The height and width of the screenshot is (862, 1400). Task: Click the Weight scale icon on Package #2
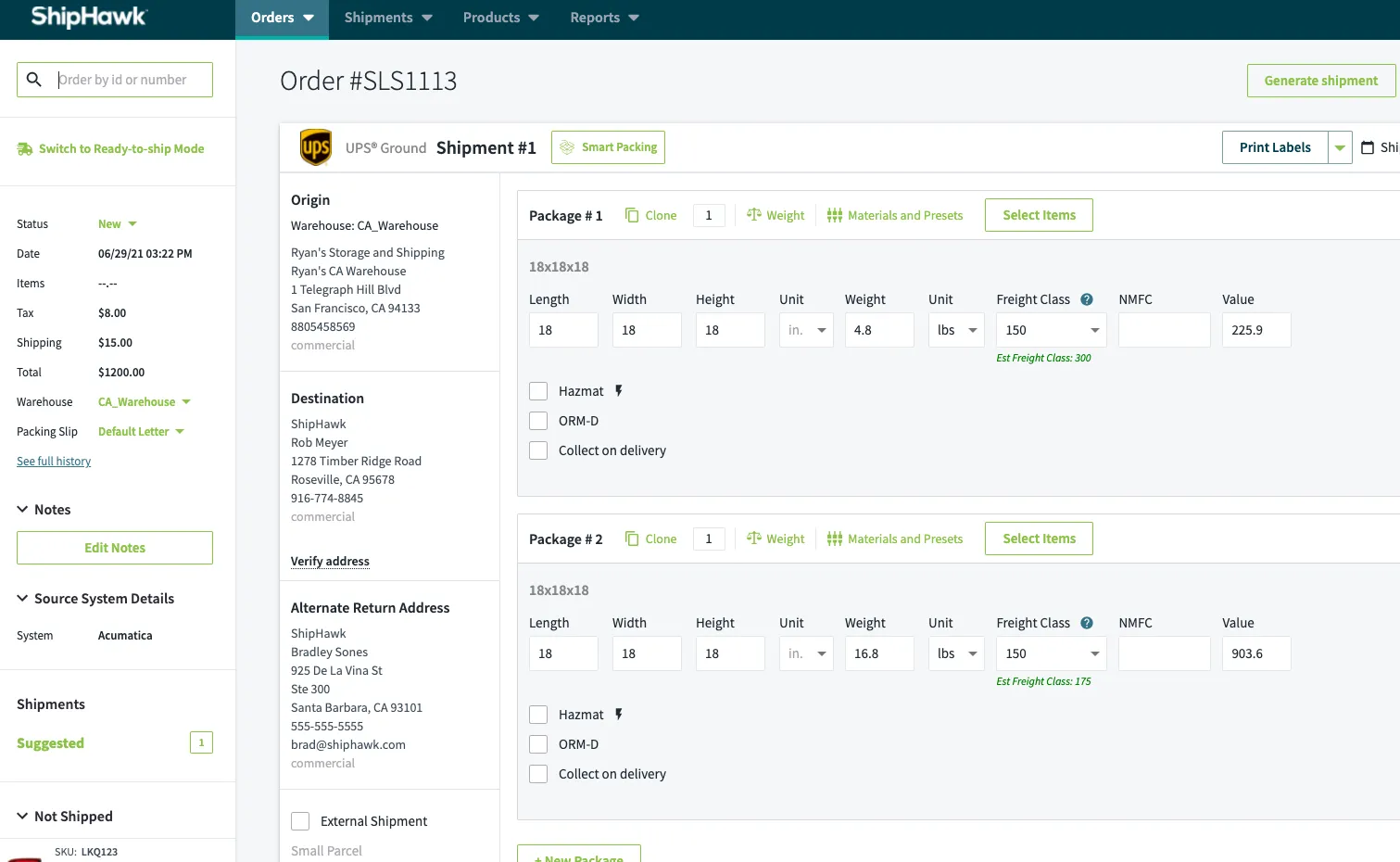pos(754,539)
